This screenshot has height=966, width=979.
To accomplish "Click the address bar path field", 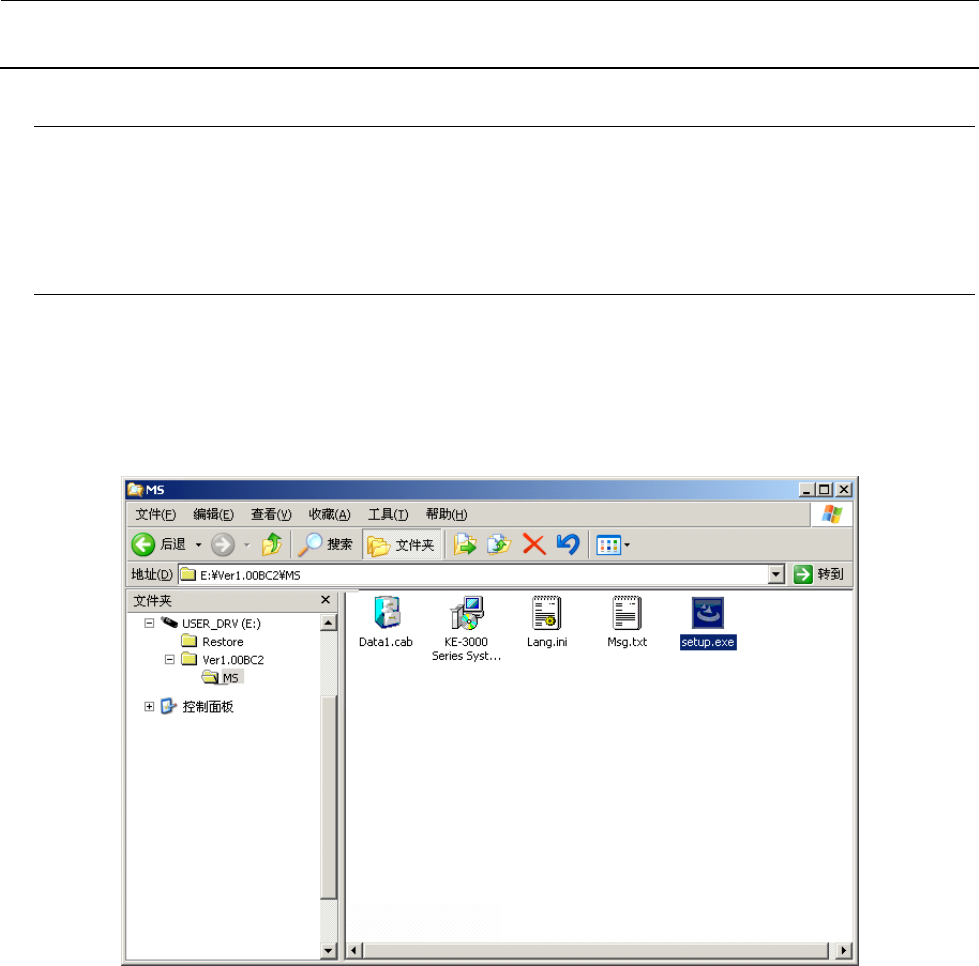I will [475, 574].
